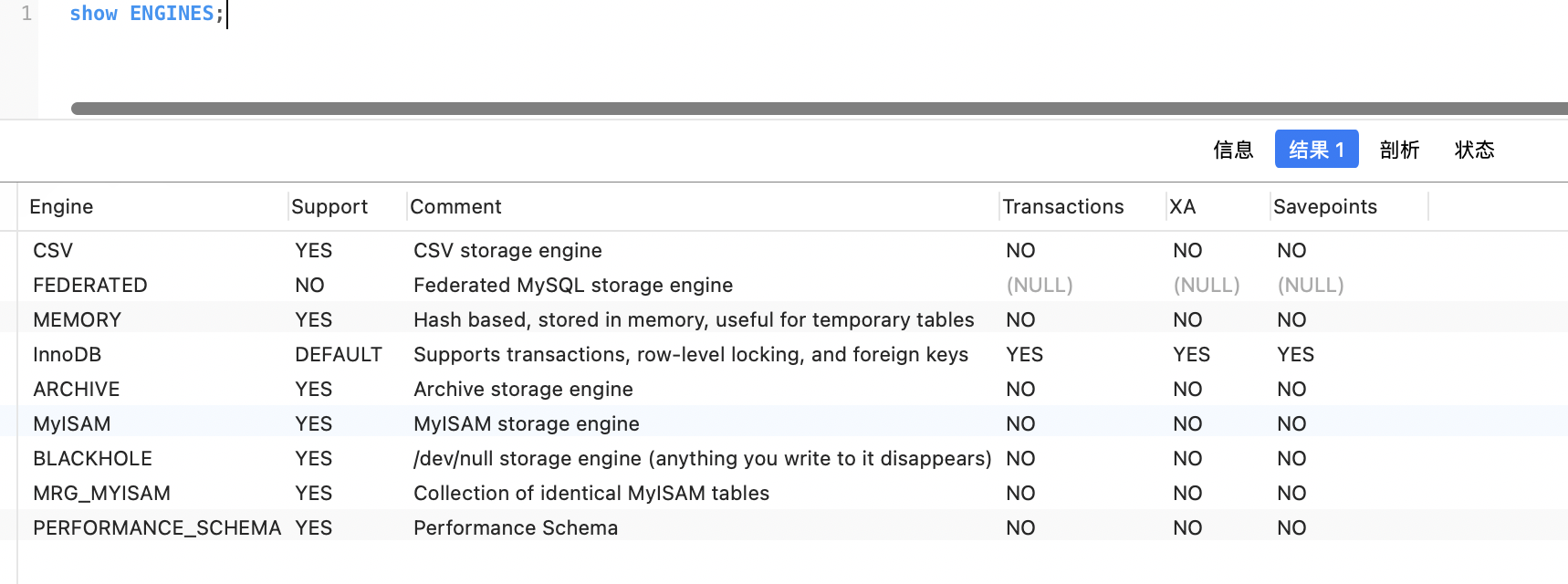
Task: Open the 状态 tab
Action: 1474,150
